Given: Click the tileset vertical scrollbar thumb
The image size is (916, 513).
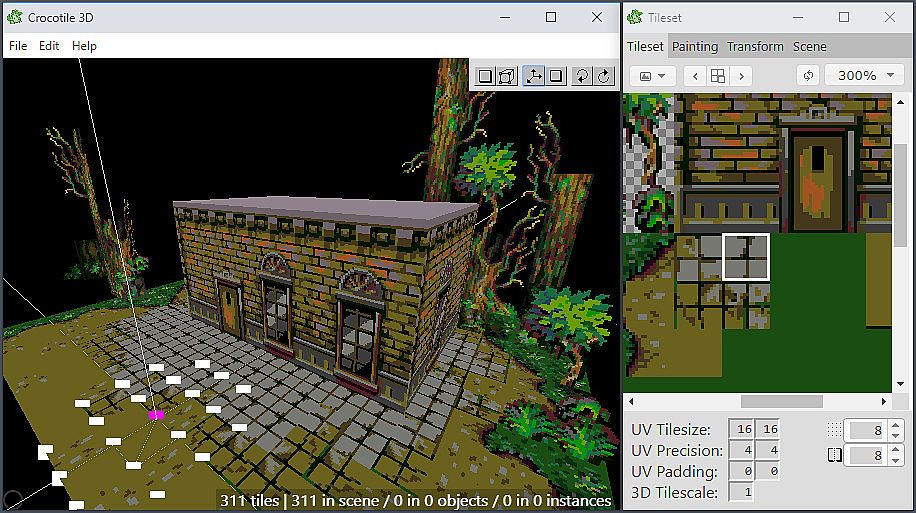Looking at the screenshot, I should 900,195.
